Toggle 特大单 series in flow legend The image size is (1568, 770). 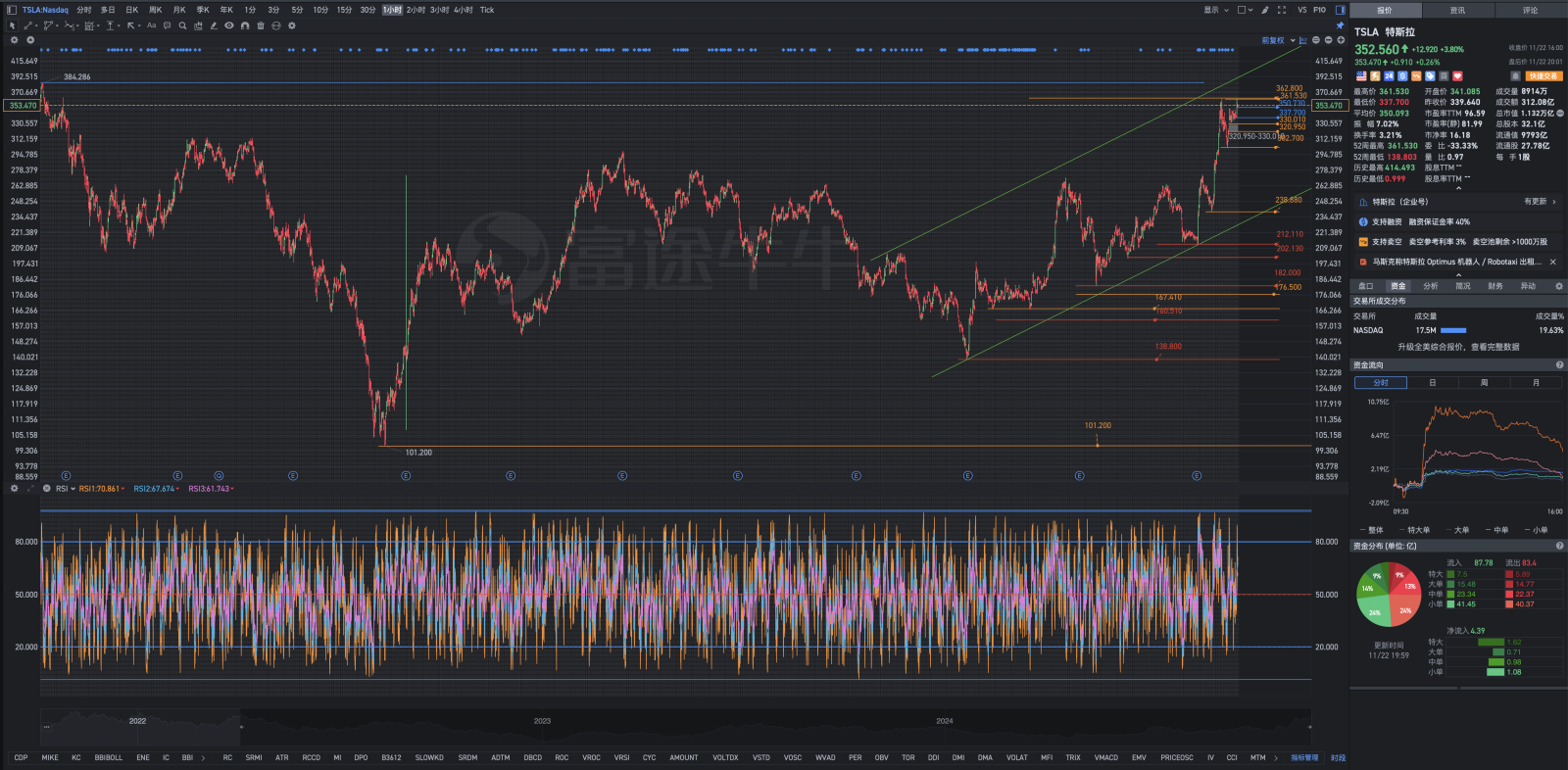[1414, 530]
